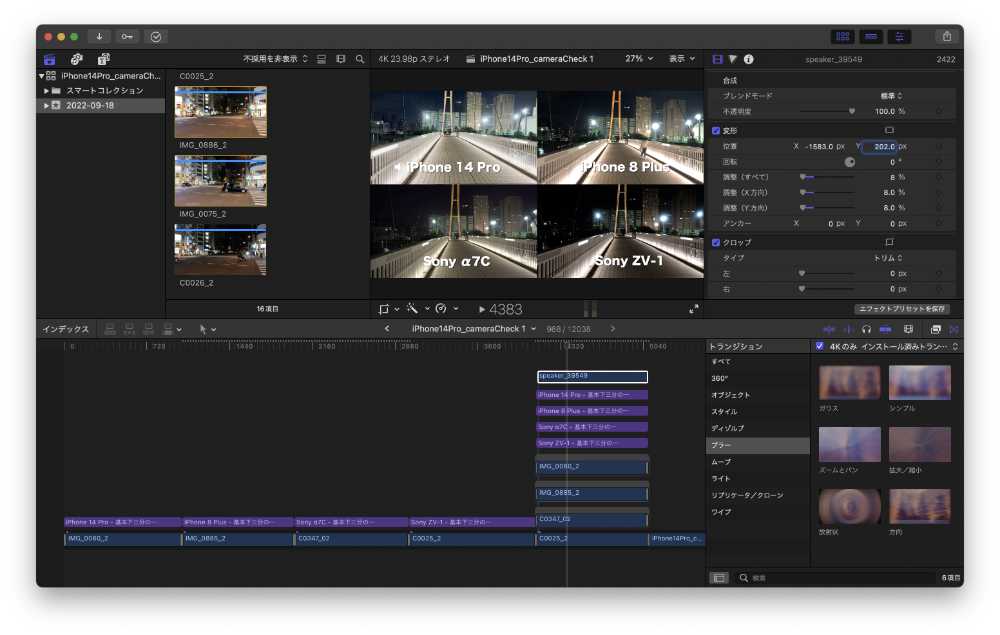Toggle timeline panel layout icon in toolbar

(871, 37)
